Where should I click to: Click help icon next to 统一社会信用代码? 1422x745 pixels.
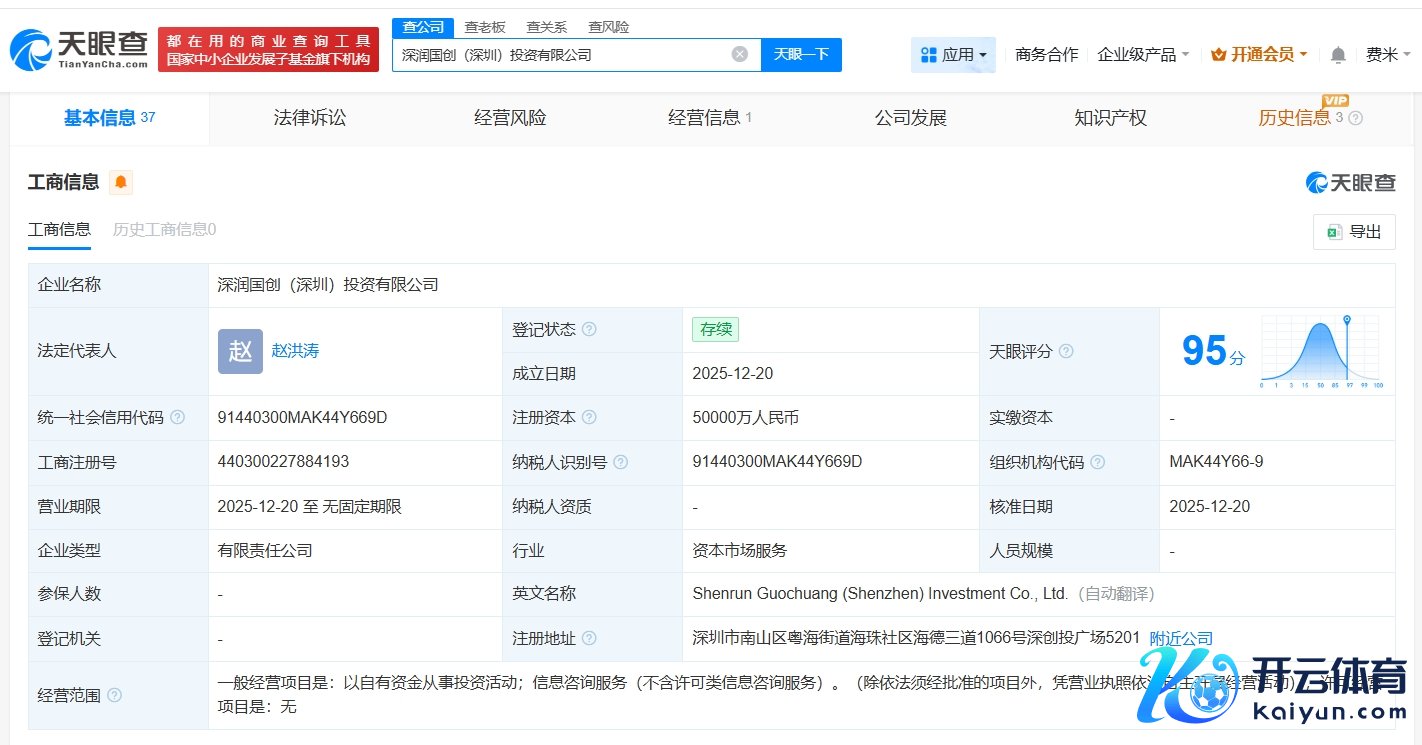click(178, 418)
